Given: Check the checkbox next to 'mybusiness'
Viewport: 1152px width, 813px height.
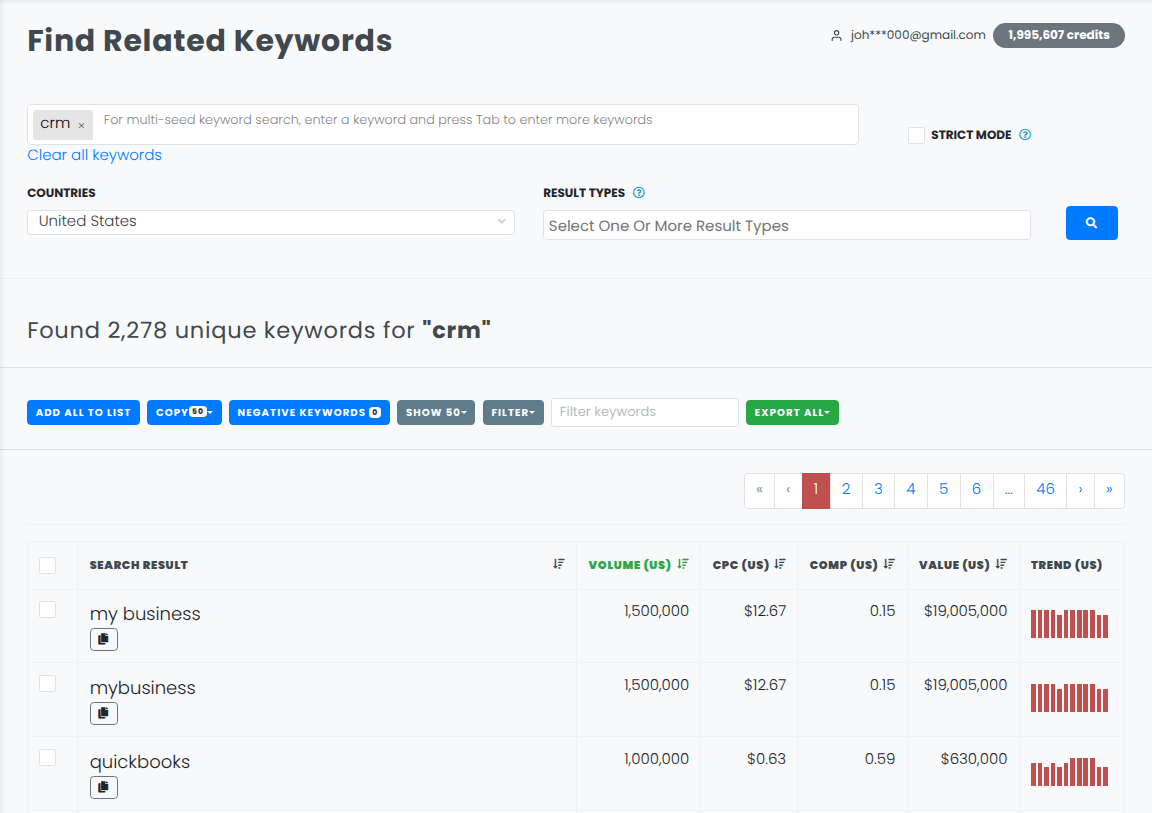Looking at the screenshot, I should tap(47, 683).
